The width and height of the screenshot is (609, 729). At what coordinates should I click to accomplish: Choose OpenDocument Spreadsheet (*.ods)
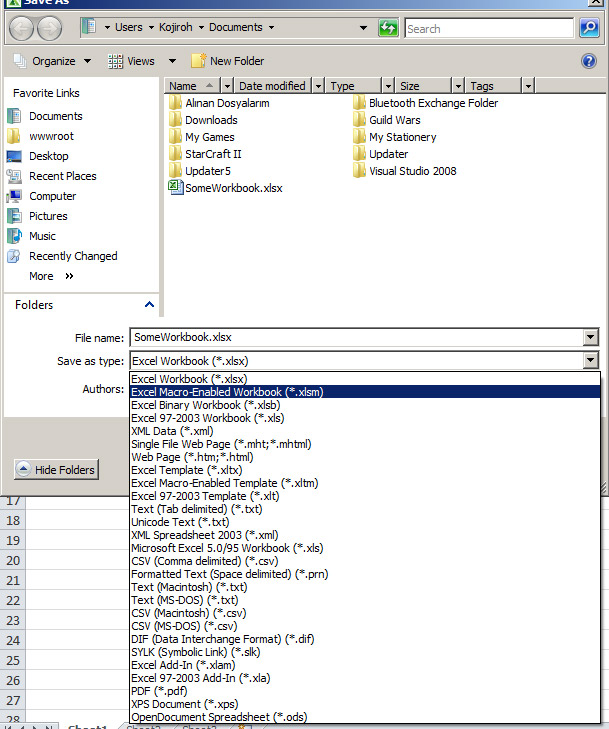(x=365, y=717)
